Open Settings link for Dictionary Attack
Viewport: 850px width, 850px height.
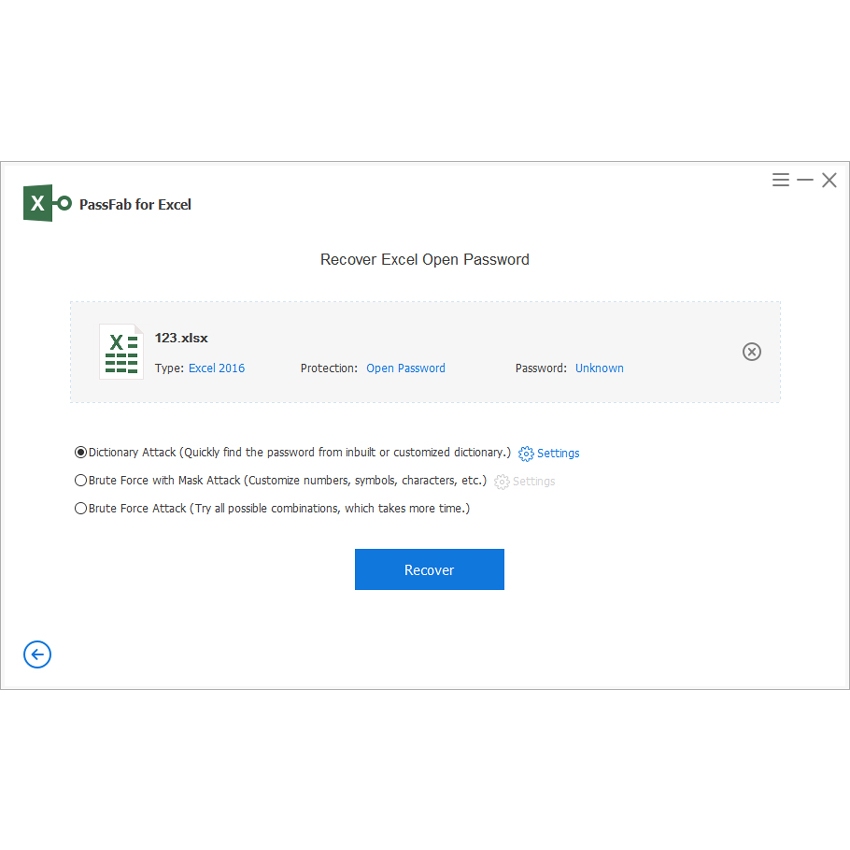click(x=558, y=454)
